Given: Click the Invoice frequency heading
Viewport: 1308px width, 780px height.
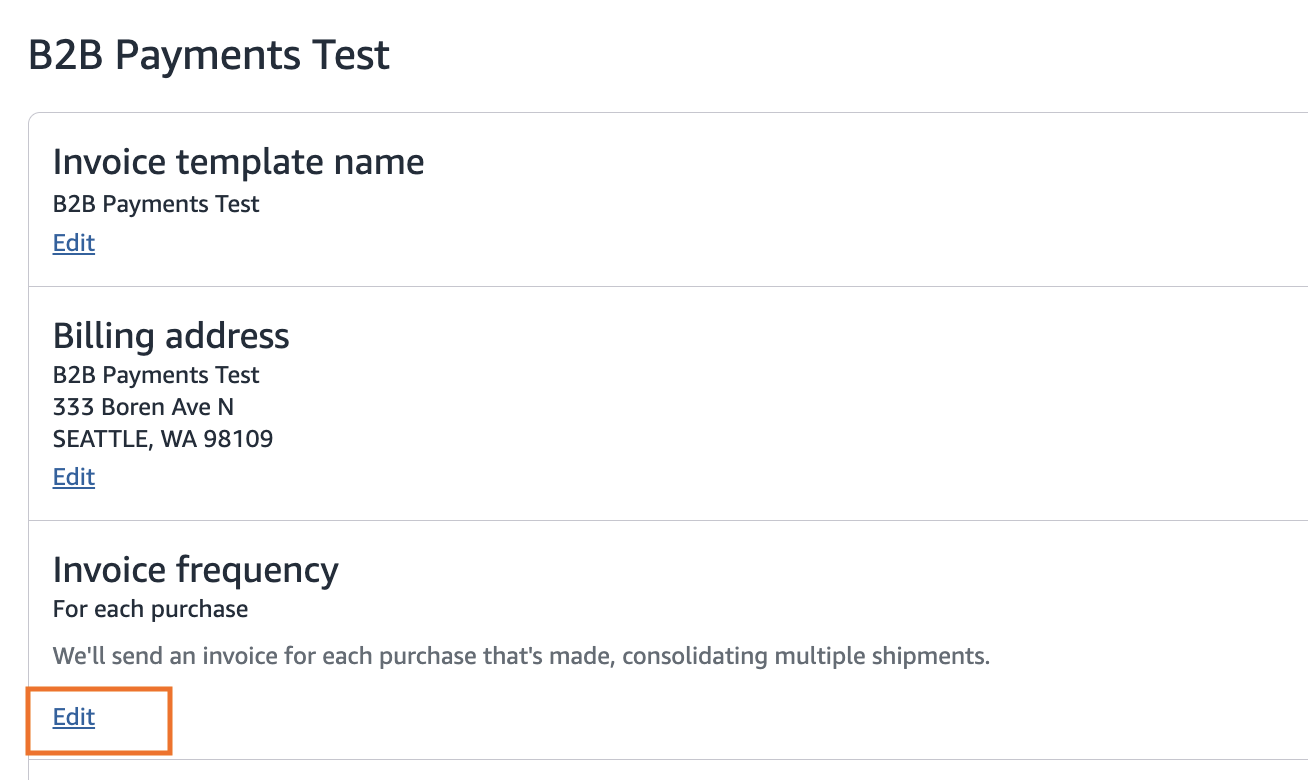Looking at the screenshot, I should [x=196, y=569].
